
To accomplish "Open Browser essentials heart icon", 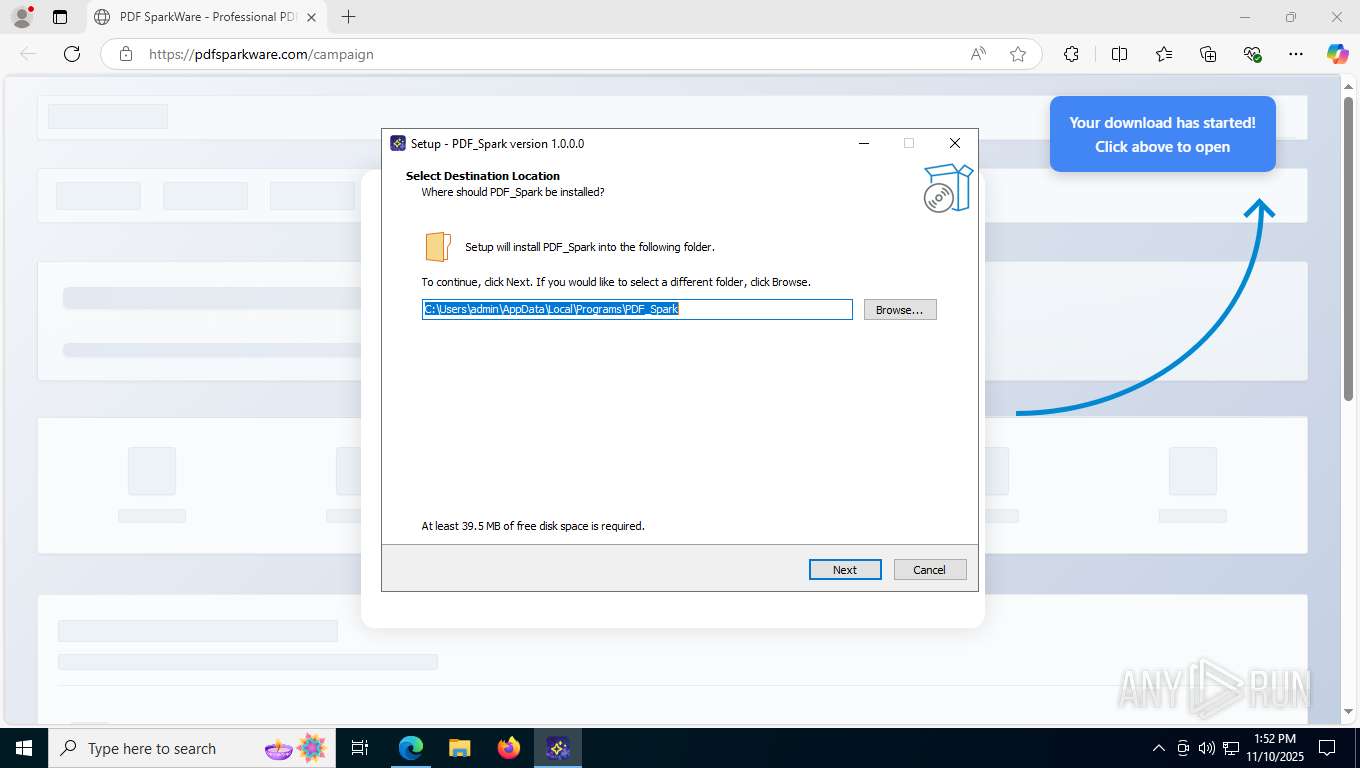I will (1252, 54).
